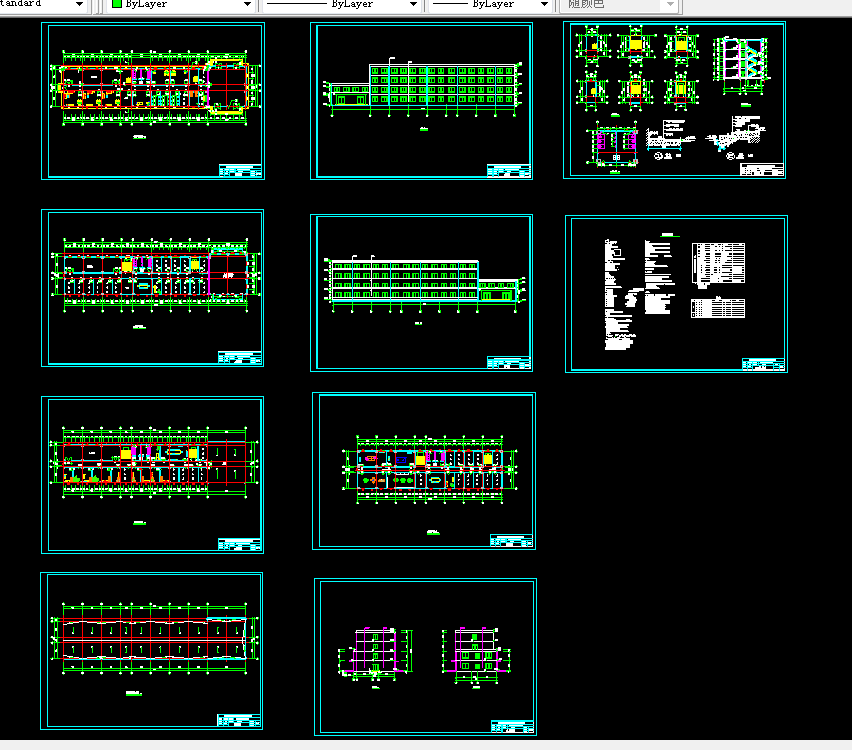Select the smaller floor plan sheet in middle column

(x=424, y=471)
